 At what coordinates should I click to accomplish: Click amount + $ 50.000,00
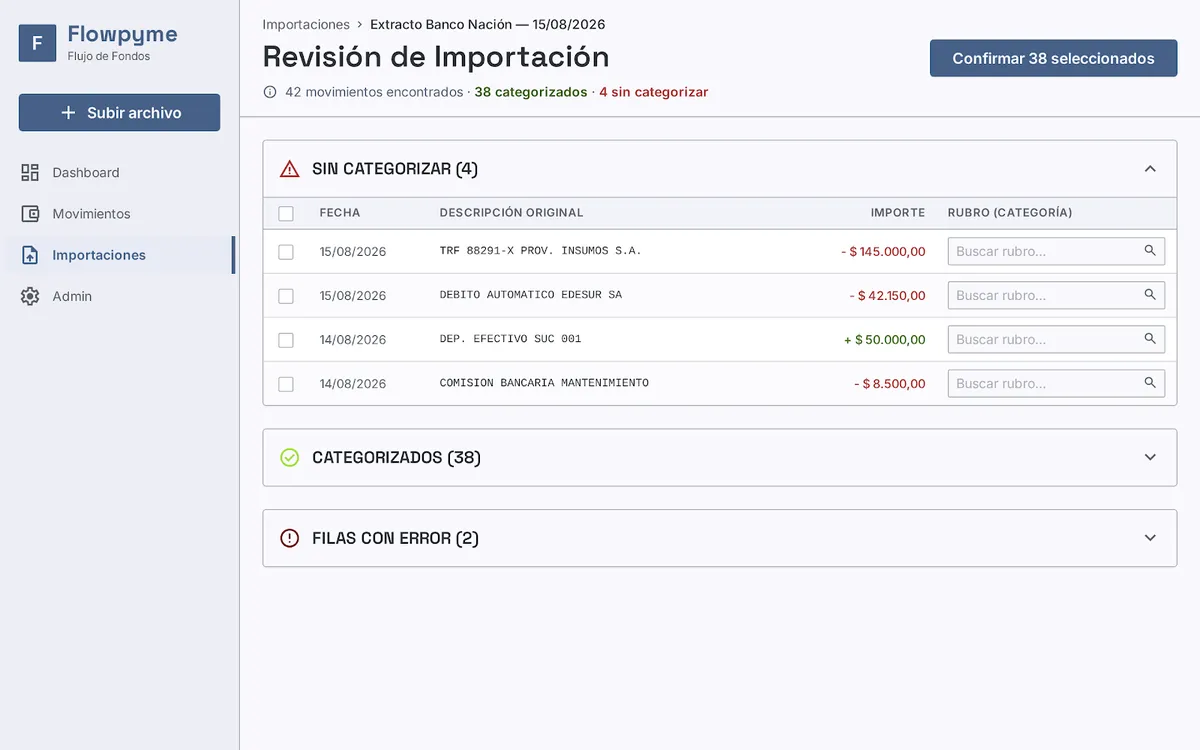[885, 340]
